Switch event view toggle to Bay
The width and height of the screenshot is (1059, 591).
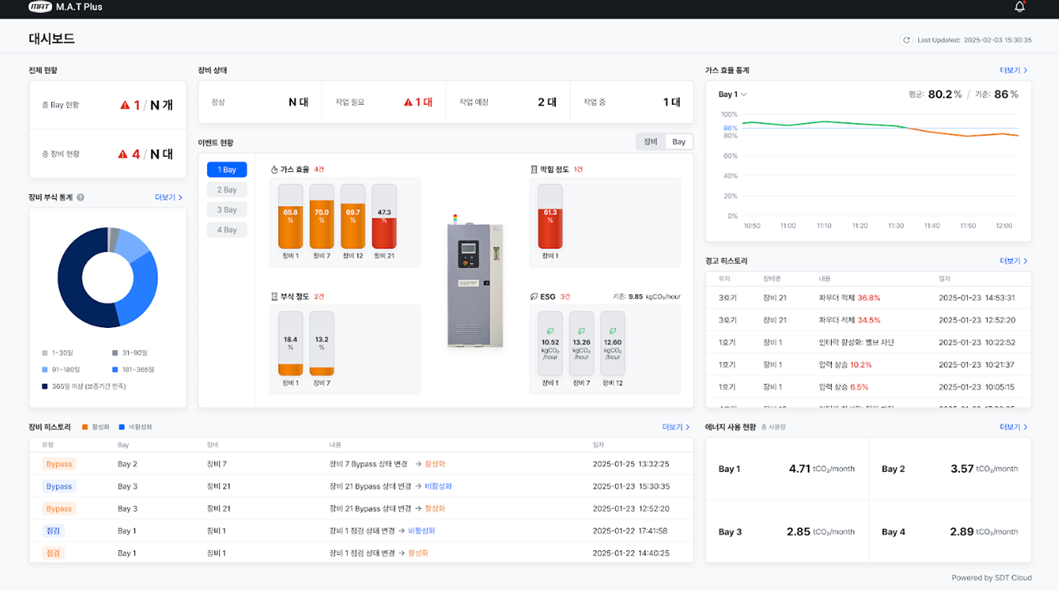coord(679,142)
